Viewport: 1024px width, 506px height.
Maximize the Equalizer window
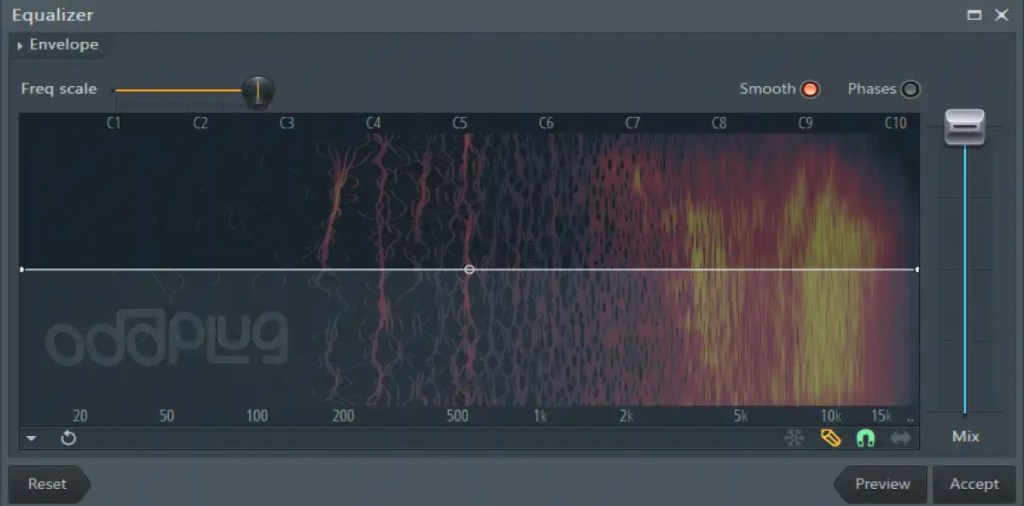tap(974, 15)
